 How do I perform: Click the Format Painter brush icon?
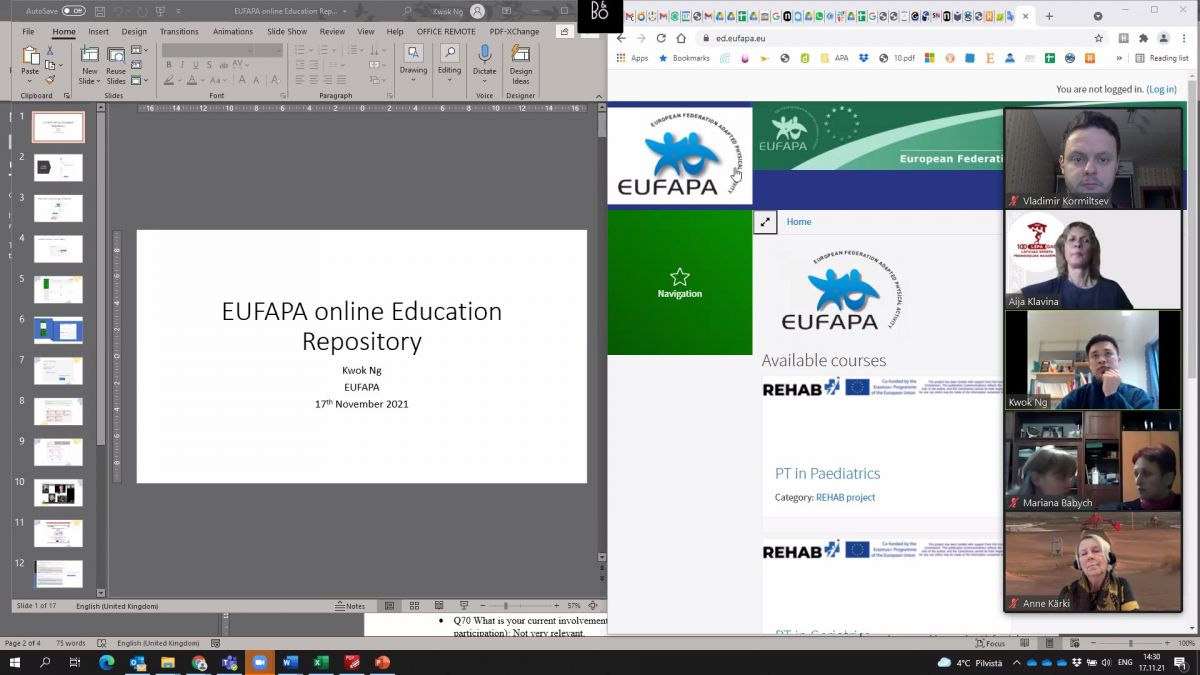[x=50, y=80]
